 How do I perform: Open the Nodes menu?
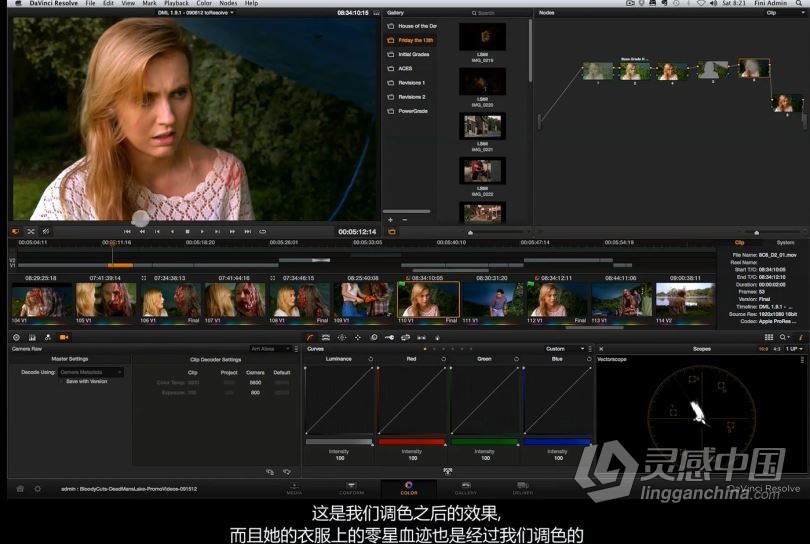(228, 3)
